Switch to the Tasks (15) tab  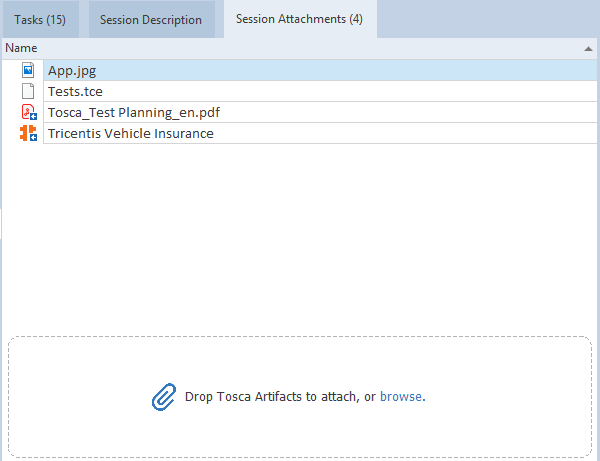coord(40,20)
